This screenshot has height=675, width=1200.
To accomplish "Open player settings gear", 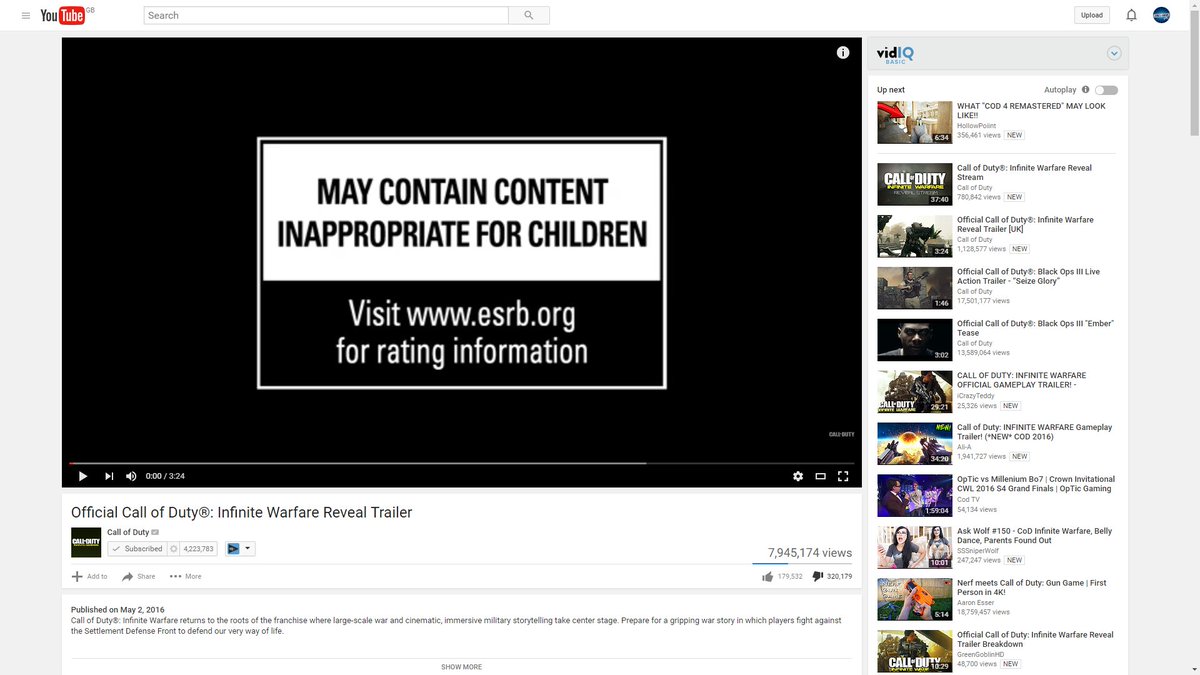I will (798, 476).
